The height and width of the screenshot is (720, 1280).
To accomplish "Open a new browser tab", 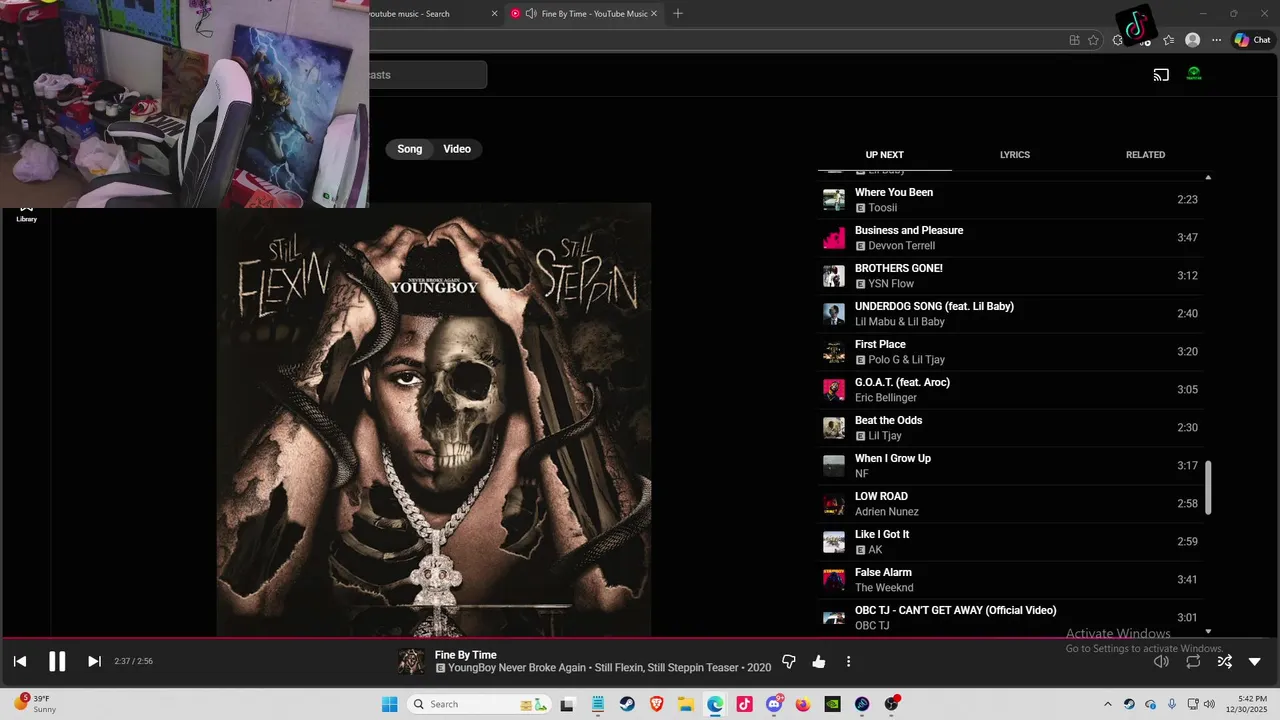I will point(678,14).
